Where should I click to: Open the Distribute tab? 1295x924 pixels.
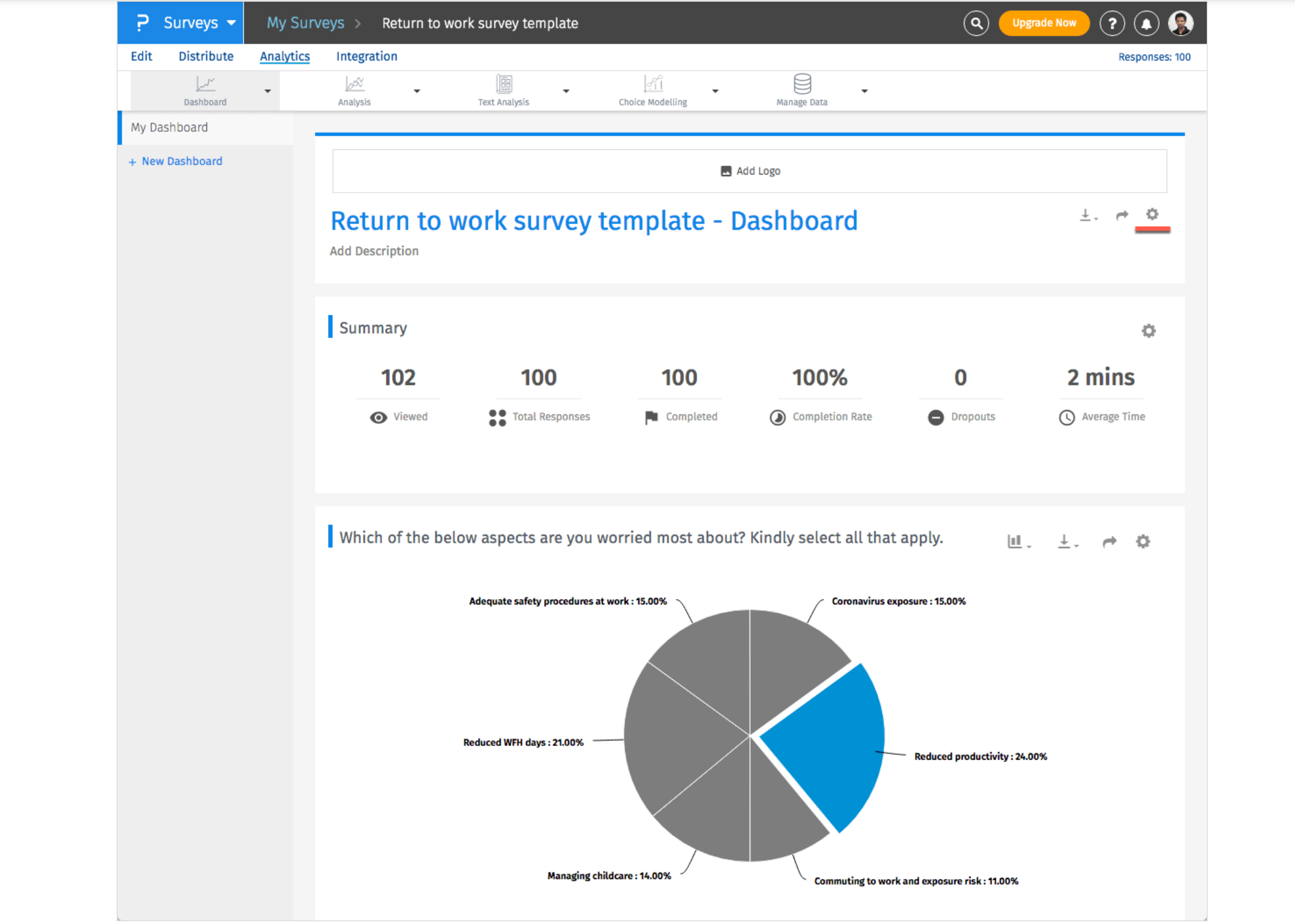[x=206, y=56]
